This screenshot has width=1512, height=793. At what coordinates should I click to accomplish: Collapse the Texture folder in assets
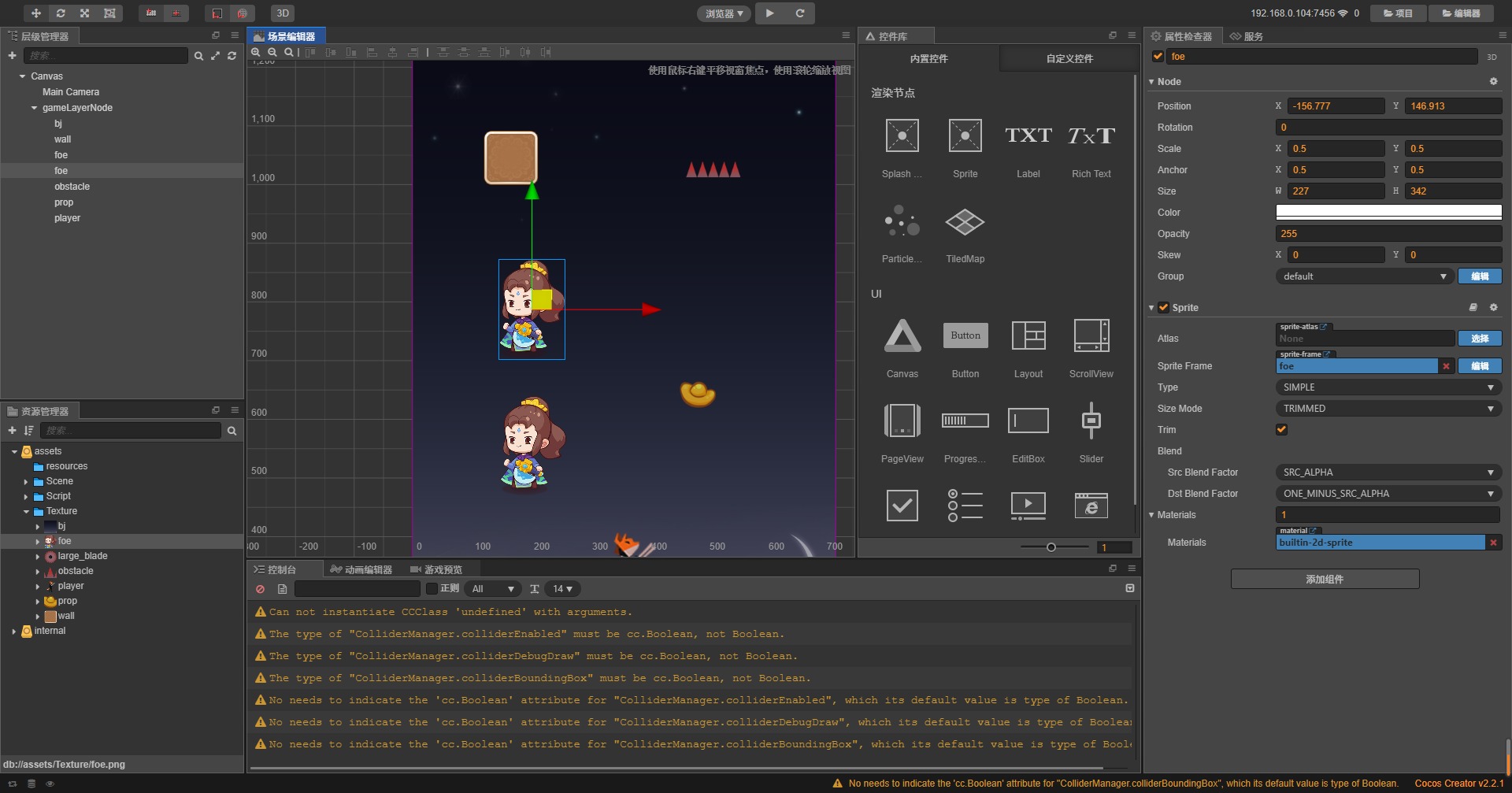point(26,512)
